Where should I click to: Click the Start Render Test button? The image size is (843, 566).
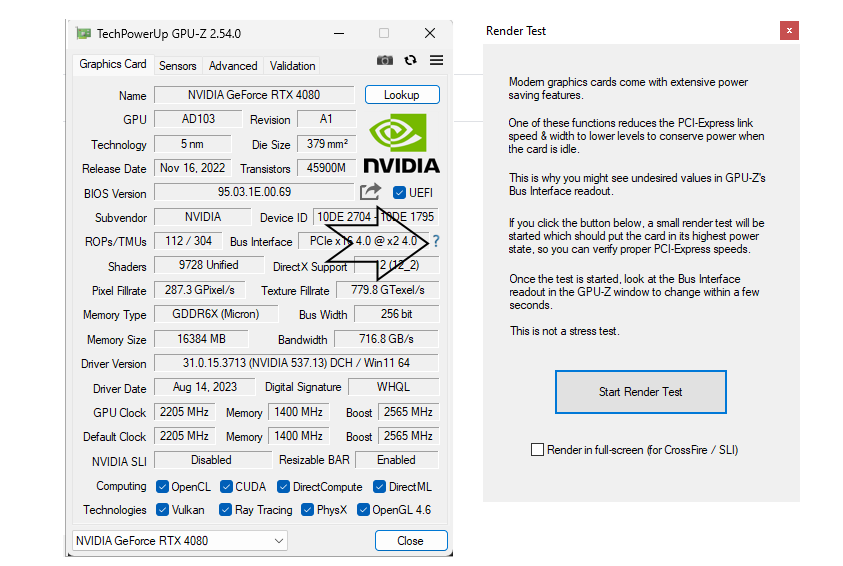tap(640, 392)
